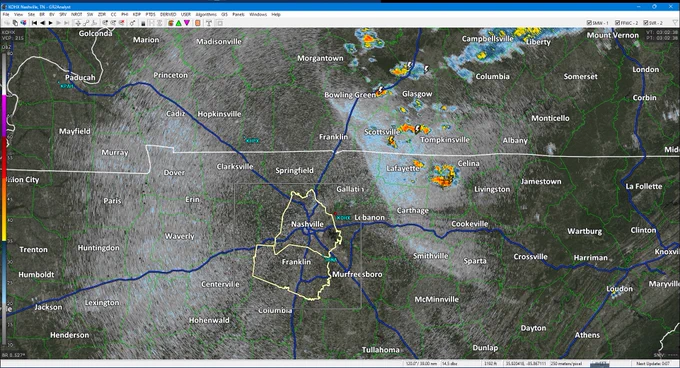Open the Algorithms menu

(x=206, y=14)
